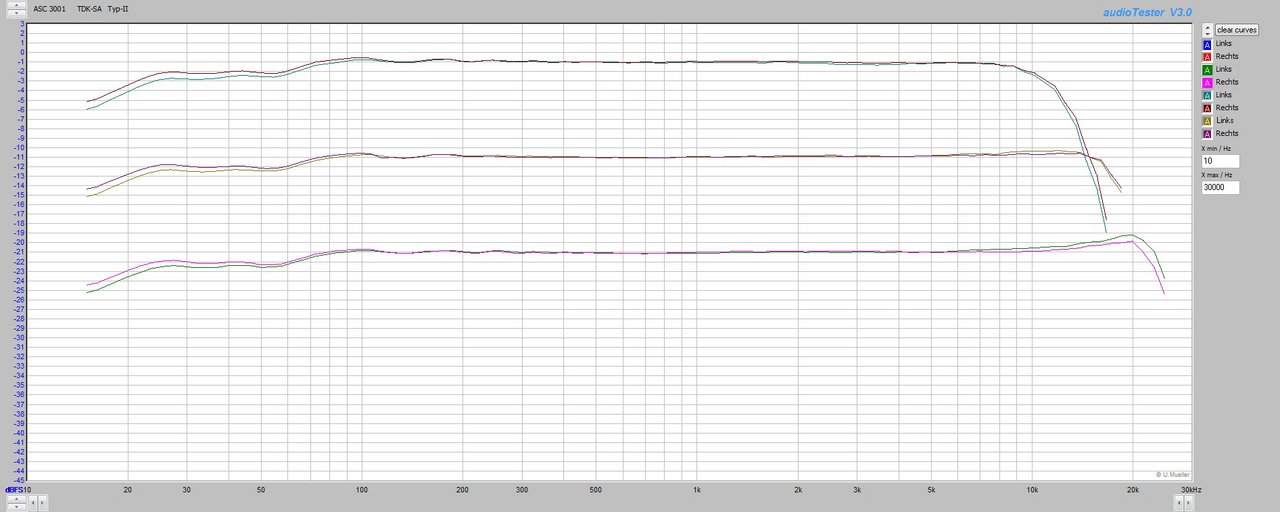This screenshot has width=1280, height=512.
Task: Click the -20 dB level axis label
Action: (x=19, y=242)
